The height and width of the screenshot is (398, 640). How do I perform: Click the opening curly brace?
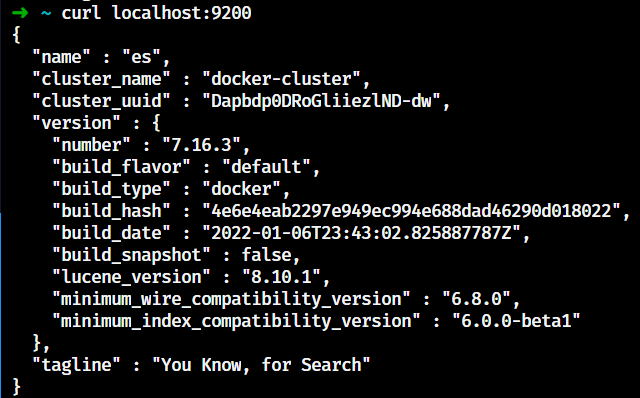click(x=16, y=35)
